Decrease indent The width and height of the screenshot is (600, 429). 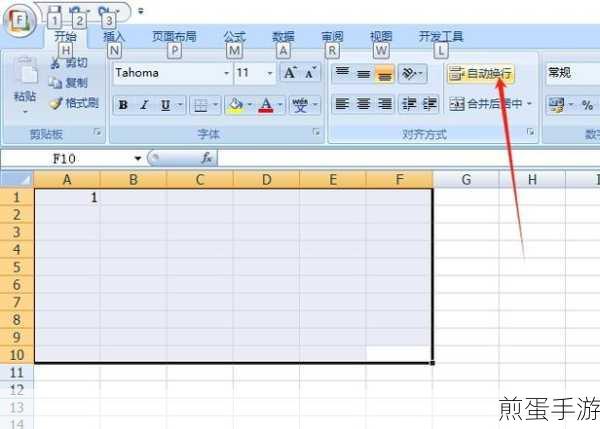click(409, 104)
